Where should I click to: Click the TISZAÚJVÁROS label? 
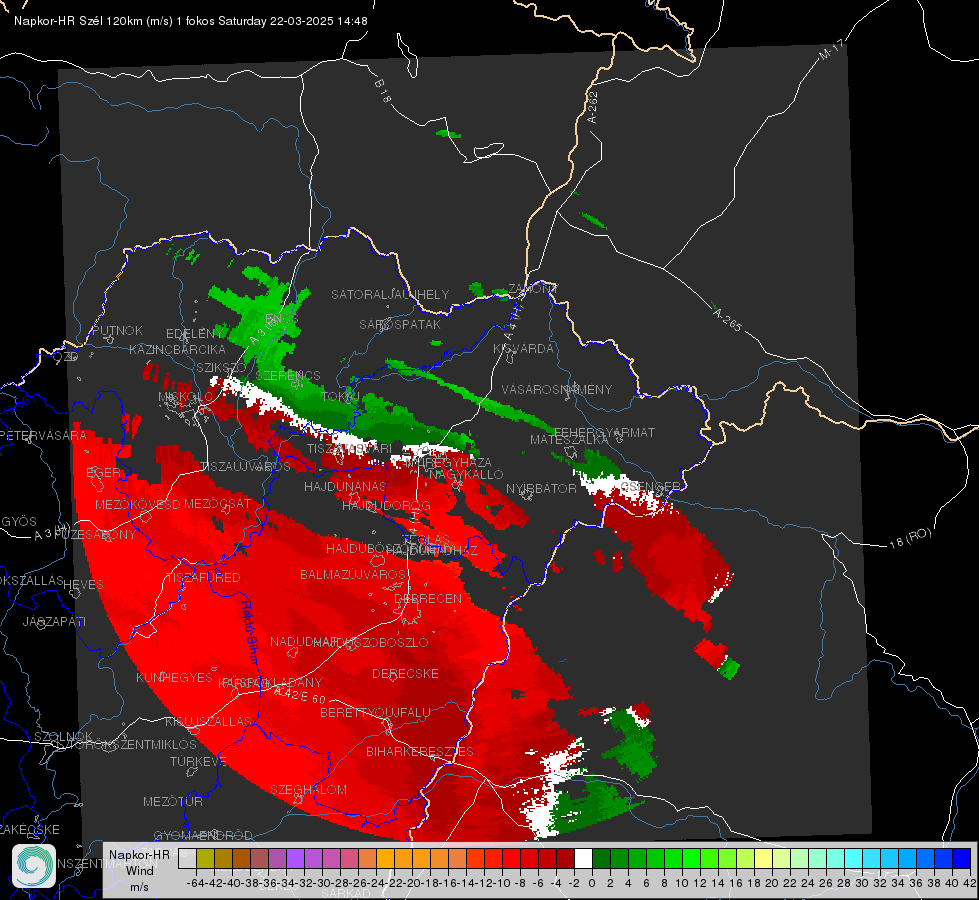click(245, 467)
